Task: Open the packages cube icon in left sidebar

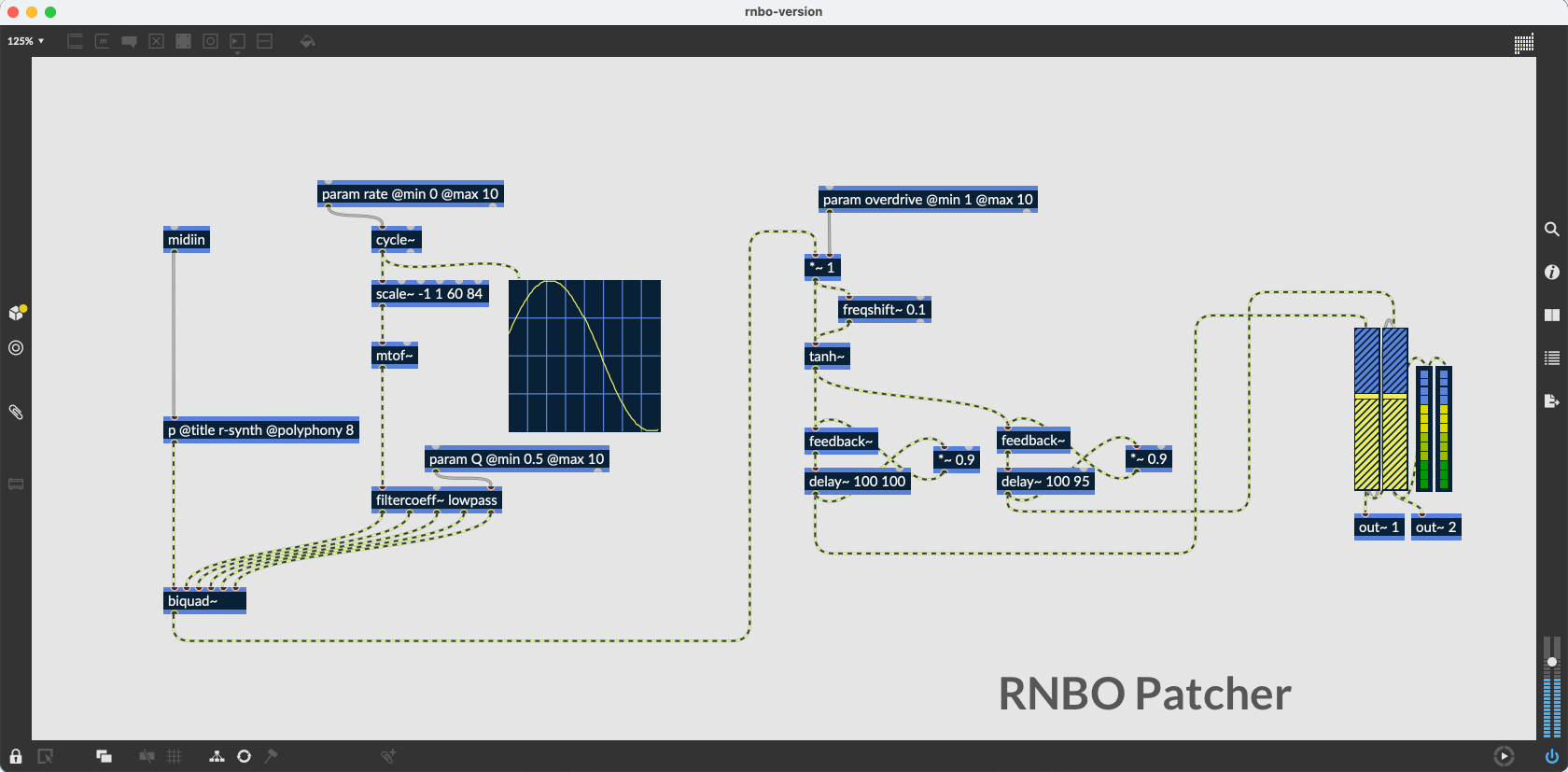Action: (x=17, y=312)
